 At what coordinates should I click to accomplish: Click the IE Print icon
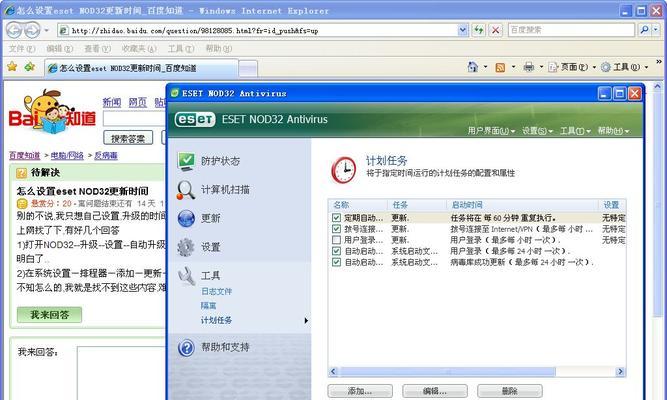[529, 67]
